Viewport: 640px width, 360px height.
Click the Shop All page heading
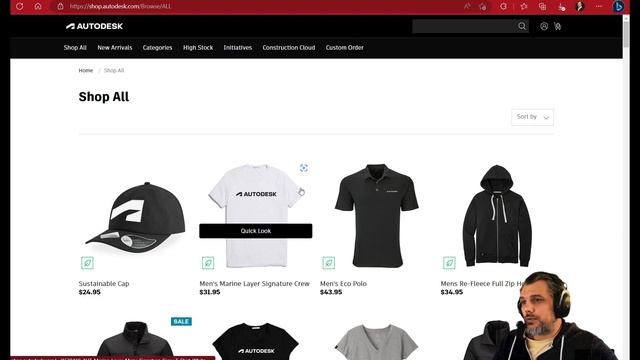[104, 97]
